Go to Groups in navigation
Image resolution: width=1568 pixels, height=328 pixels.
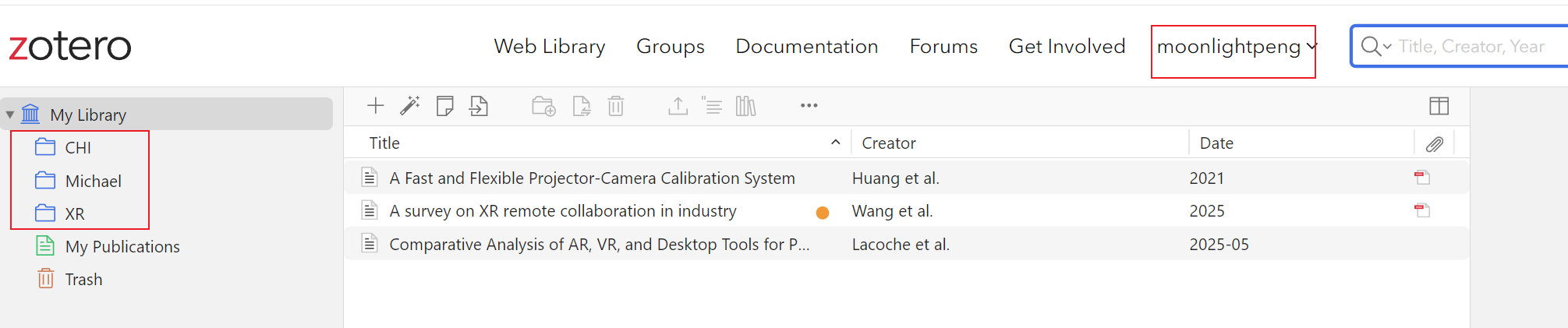coord(671,47)
